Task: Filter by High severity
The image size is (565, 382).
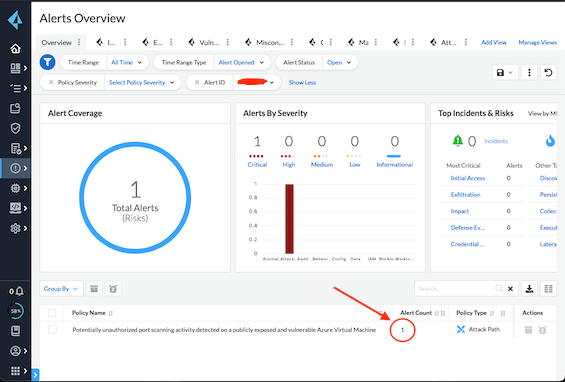Action: 289,165
